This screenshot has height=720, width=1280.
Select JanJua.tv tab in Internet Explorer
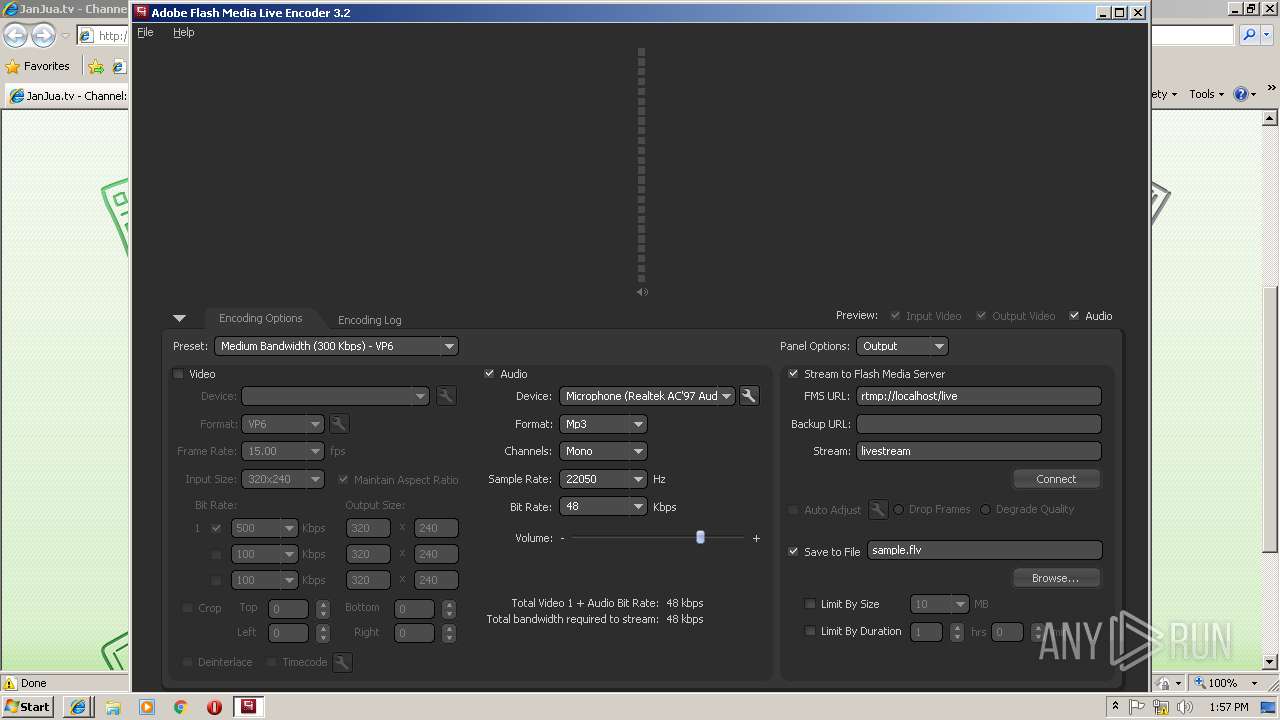pyautogui.click(x=68, y=96)
